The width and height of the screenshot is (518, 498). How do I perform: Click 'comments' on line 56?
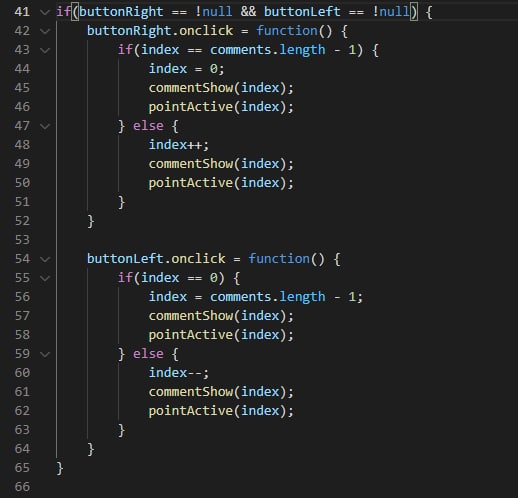pos(241,297)
